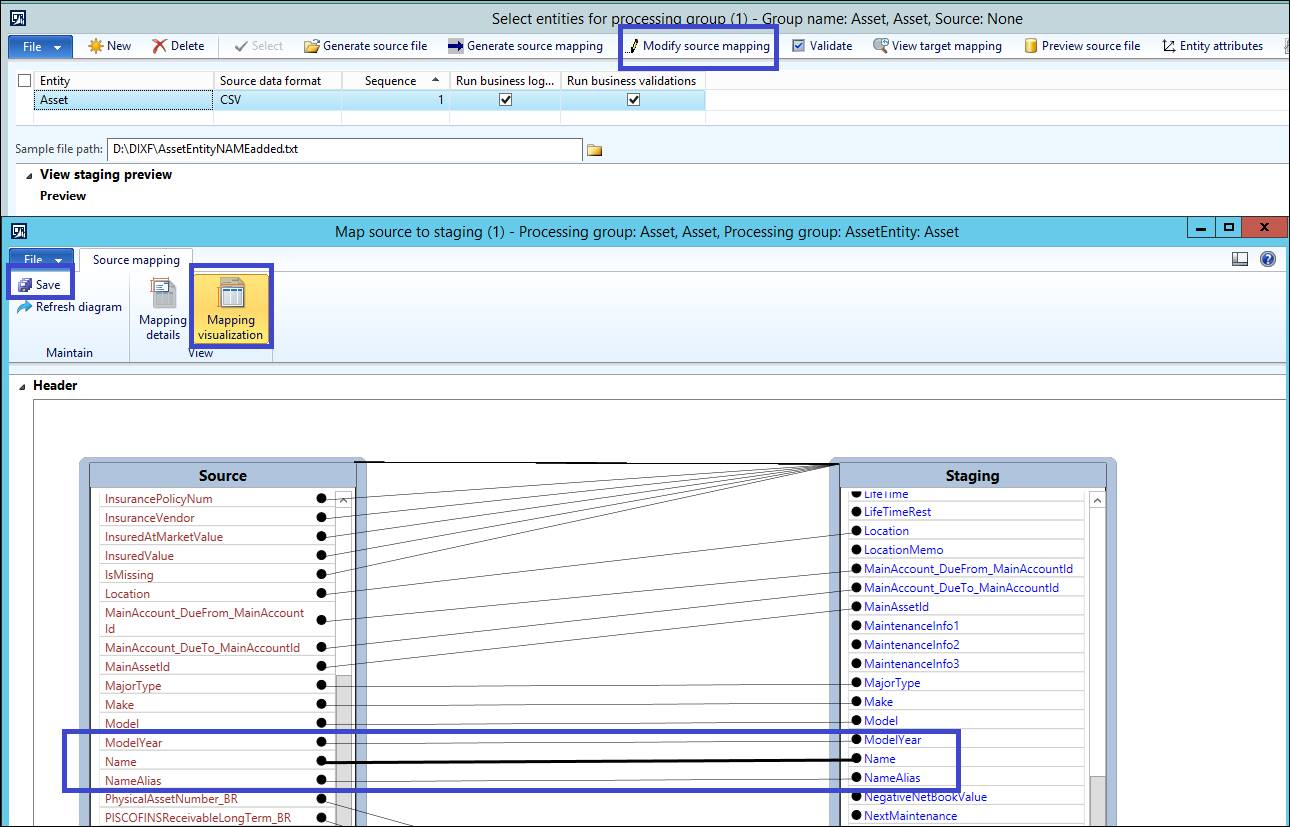1290x827 pixels.
Task: Open Preview source file
Action: pos(1081,46)
